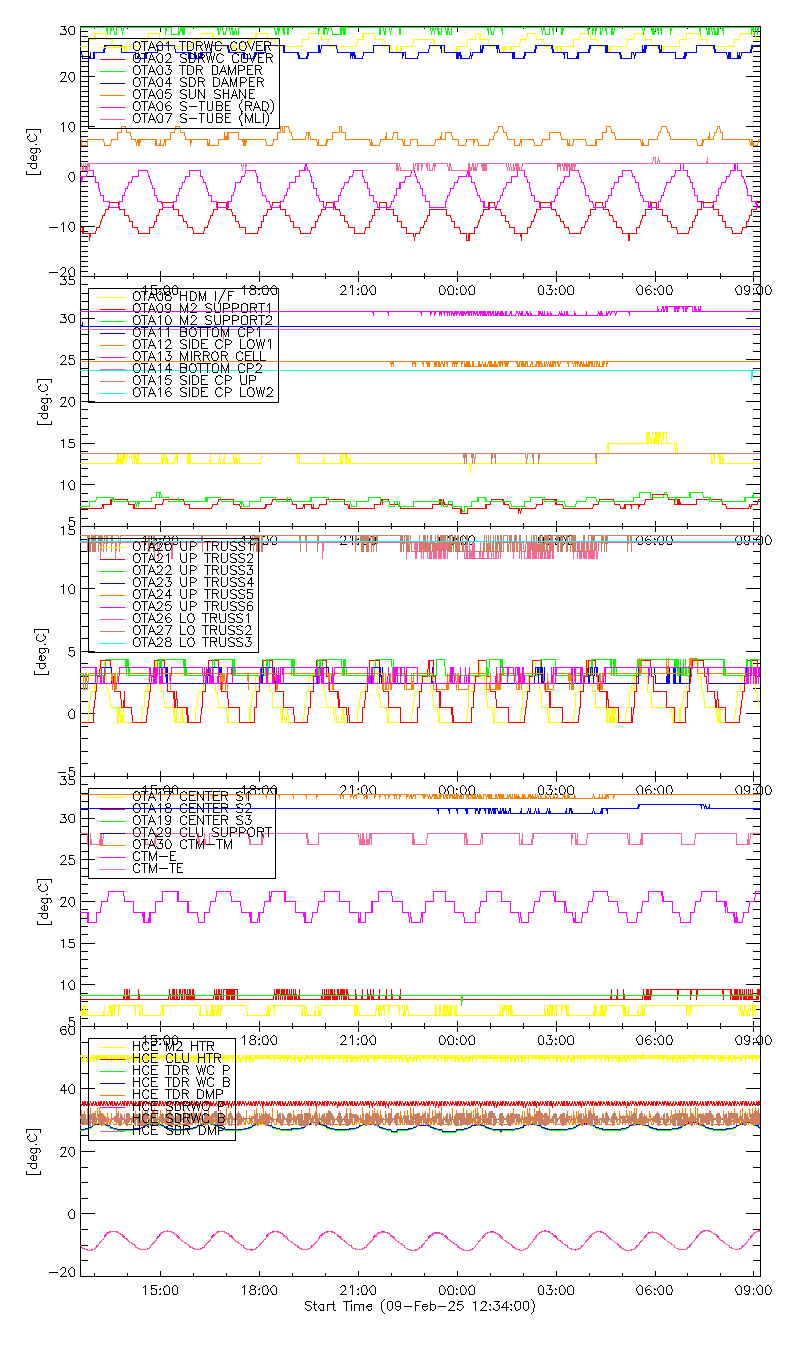The height and width of the screenshot is (1350, 800).
Task: Click the 15:00 tick label above Start Time title
Action: click(x=161, y=1290)
